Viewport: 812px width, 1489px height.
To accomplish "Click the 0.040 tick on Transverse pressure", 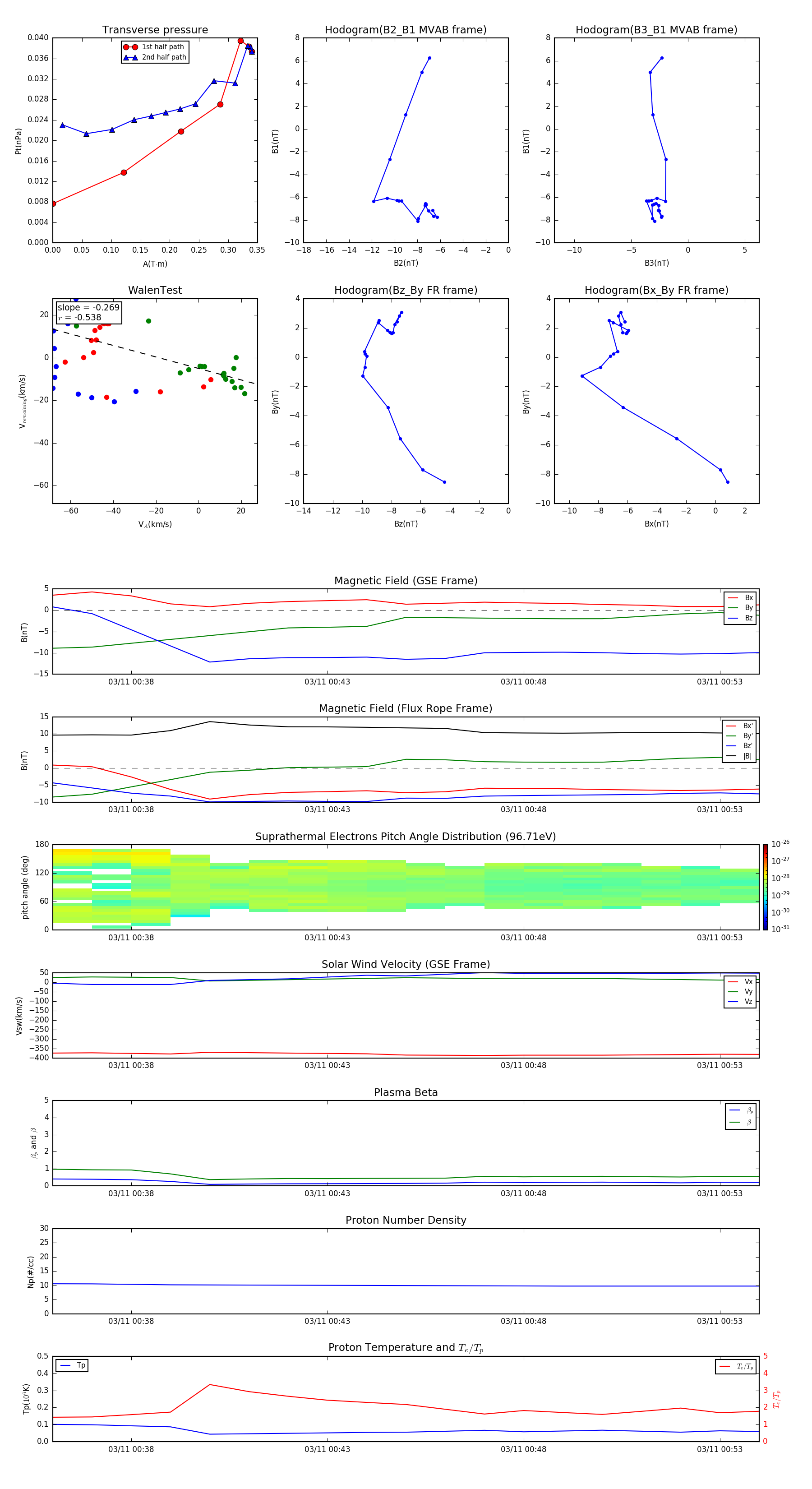I will click(38, 38).
